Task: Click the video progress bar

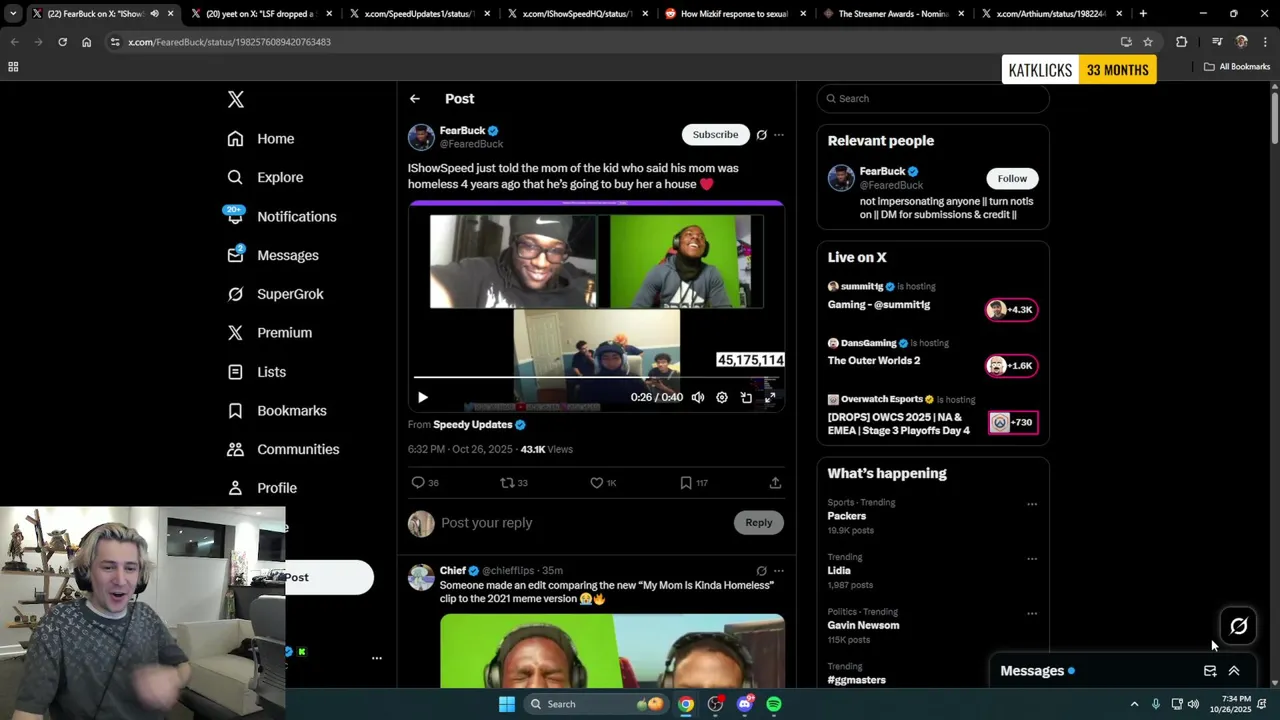Action: 597,377
